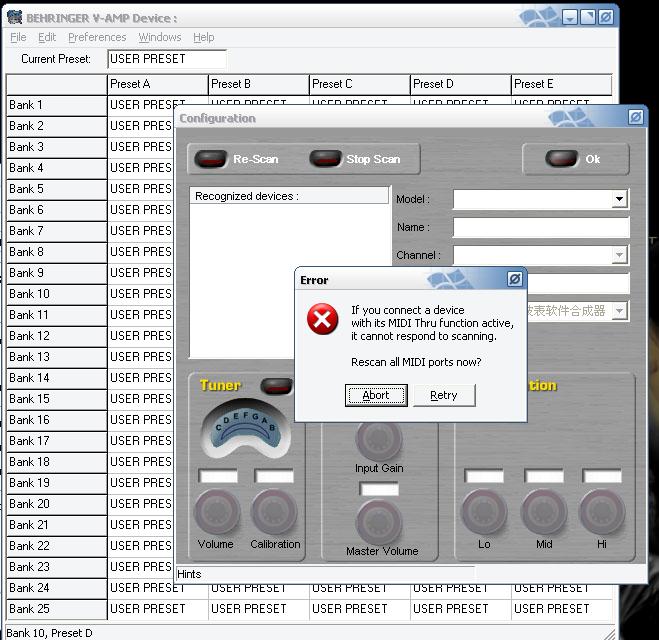Viewport: 659px width, 640px height.
Task: Expand the Model dropdown
Action: [x=619, y=200]
